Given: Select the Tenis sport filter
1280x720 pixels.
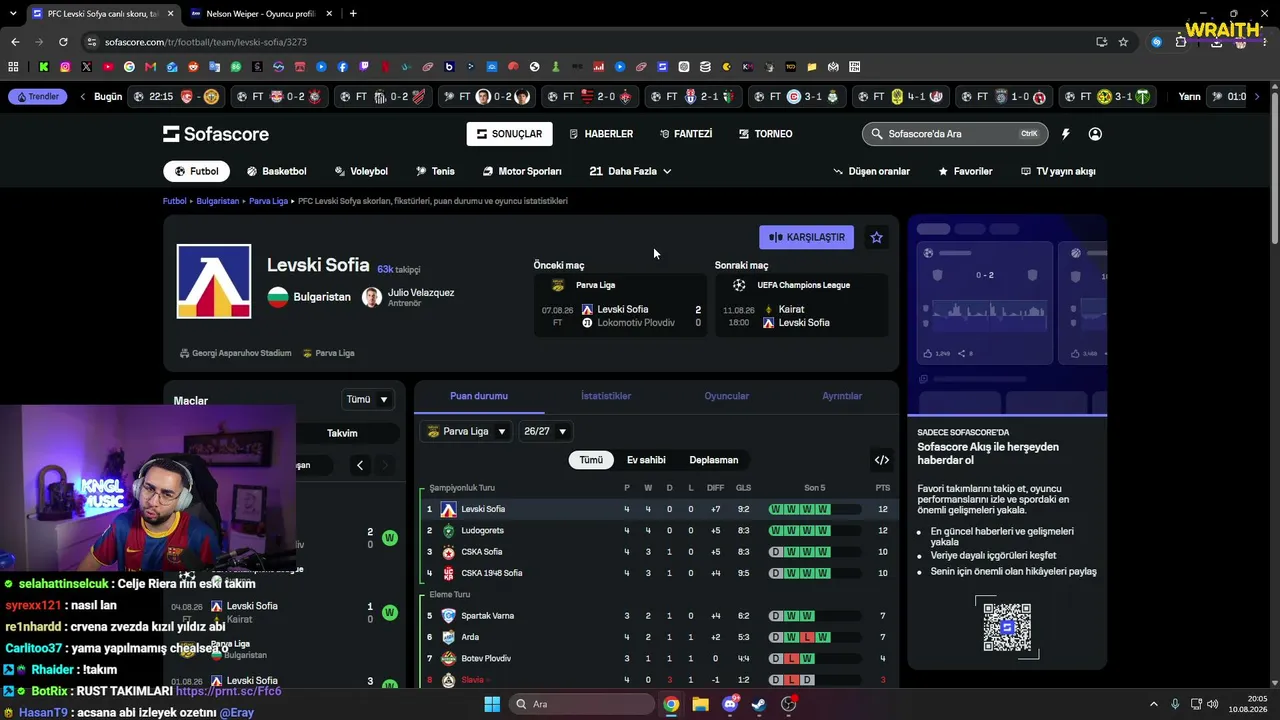Looking at the screenshot, I should point(435,171).
